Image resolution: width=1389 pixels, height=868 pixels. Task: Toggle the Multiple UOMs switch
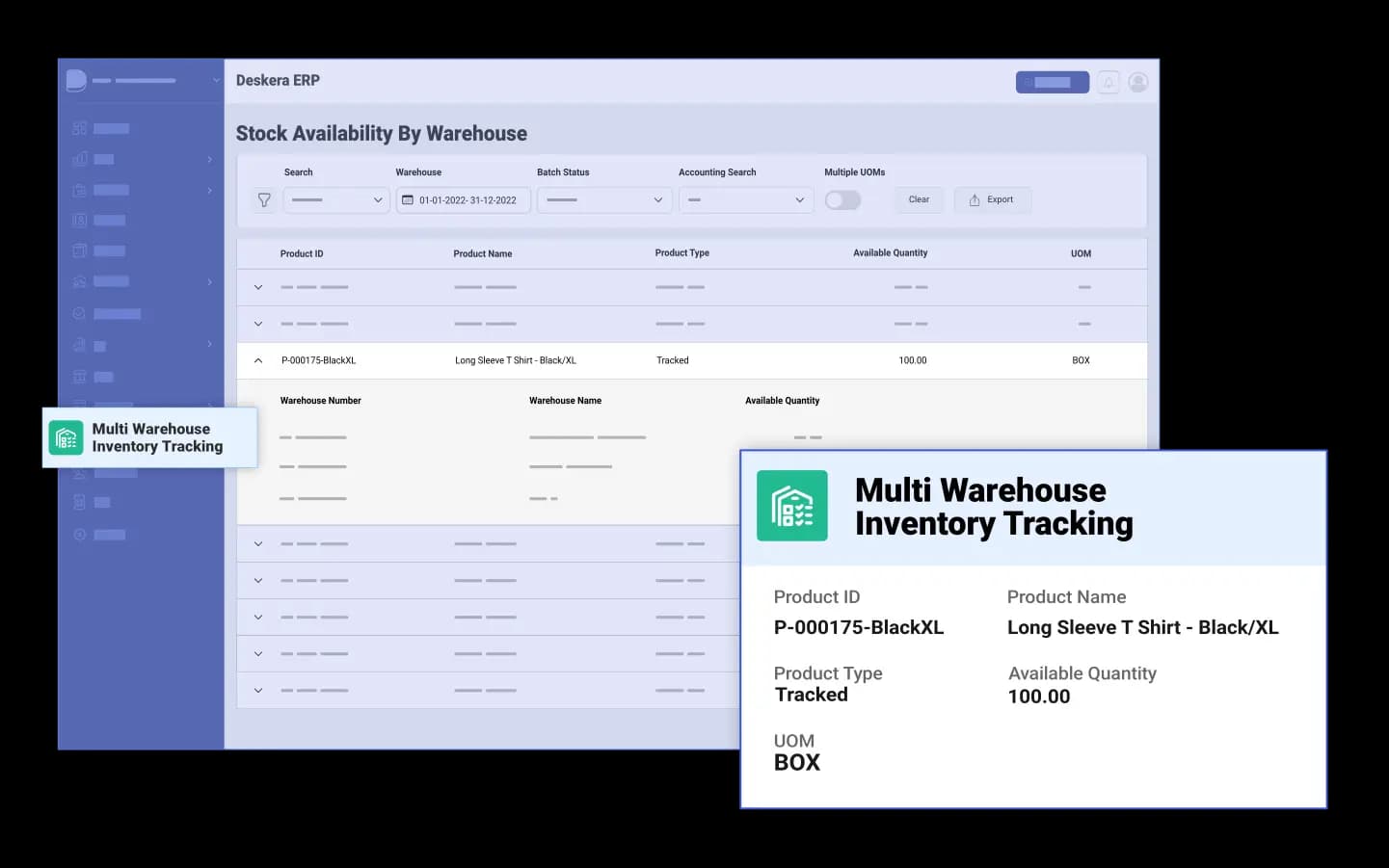842,200
